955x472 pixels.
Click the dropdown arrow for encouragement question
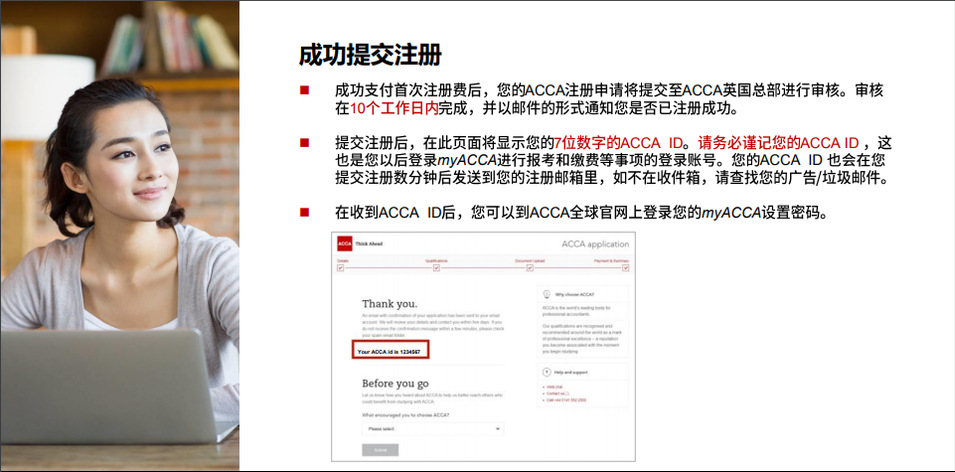click(x=498, y=428)
